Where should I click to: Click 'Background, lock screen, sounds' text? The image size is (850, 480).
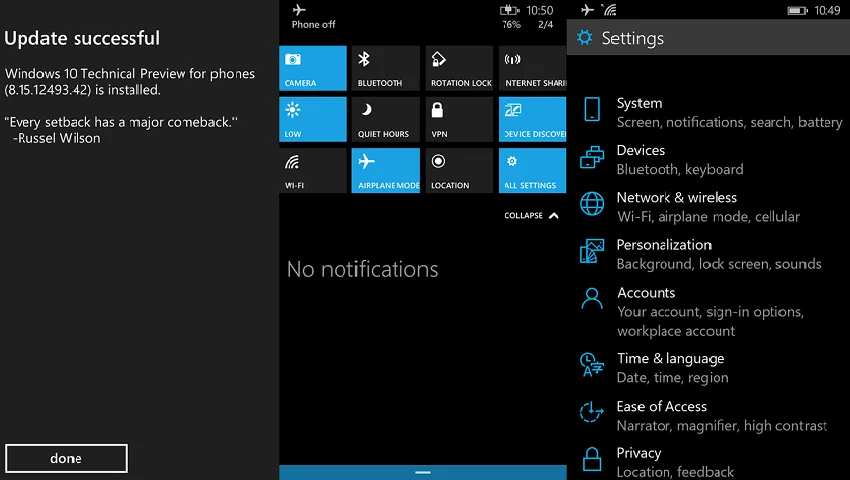tap(719, 264)
